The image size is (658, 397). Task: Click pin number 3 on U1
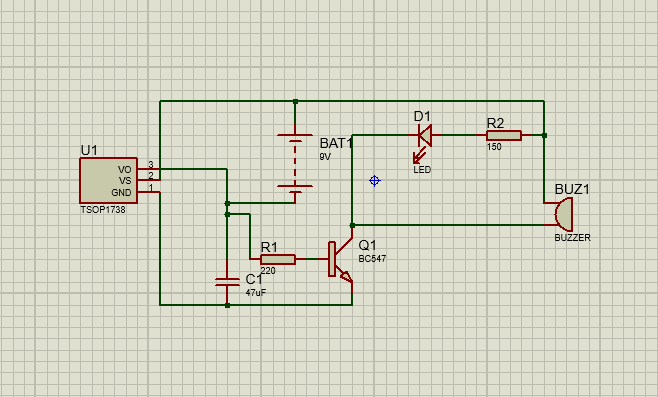click(151, 165)
